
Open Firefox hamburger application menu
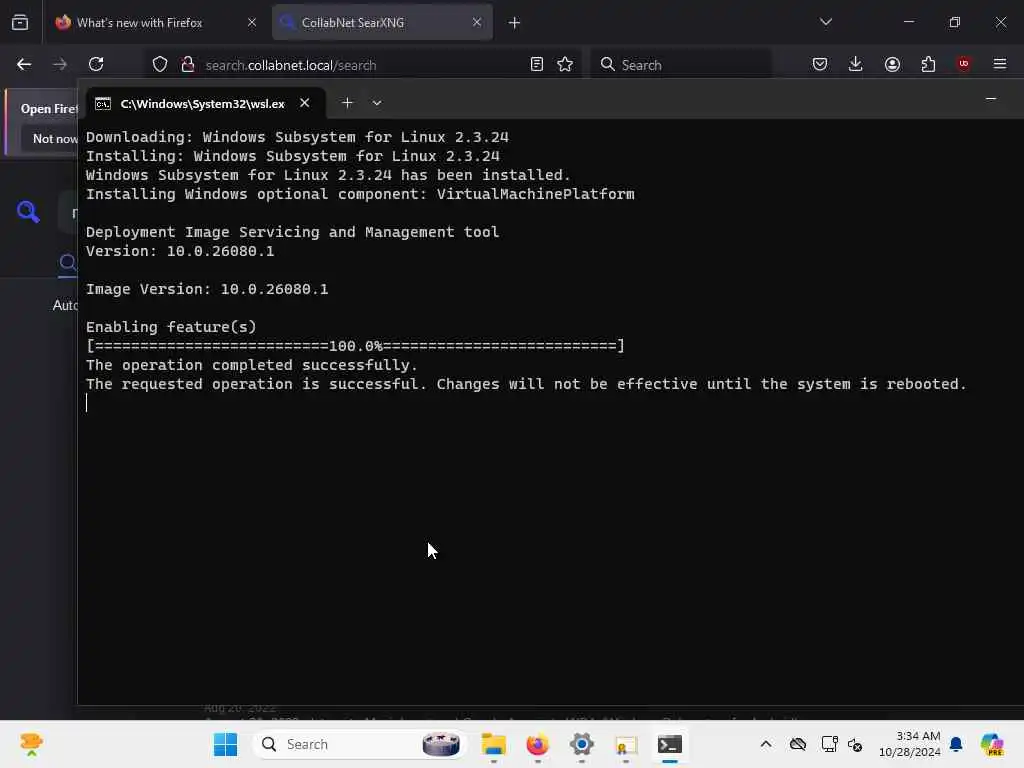click(x=999, y=64)
